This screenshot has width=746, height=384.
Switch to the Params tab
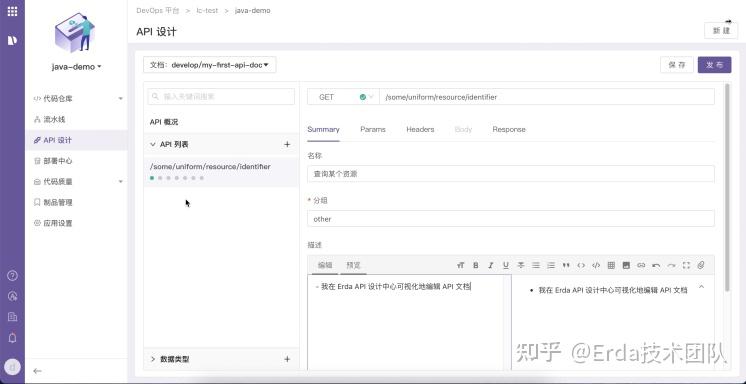click(x=373, y=129)
